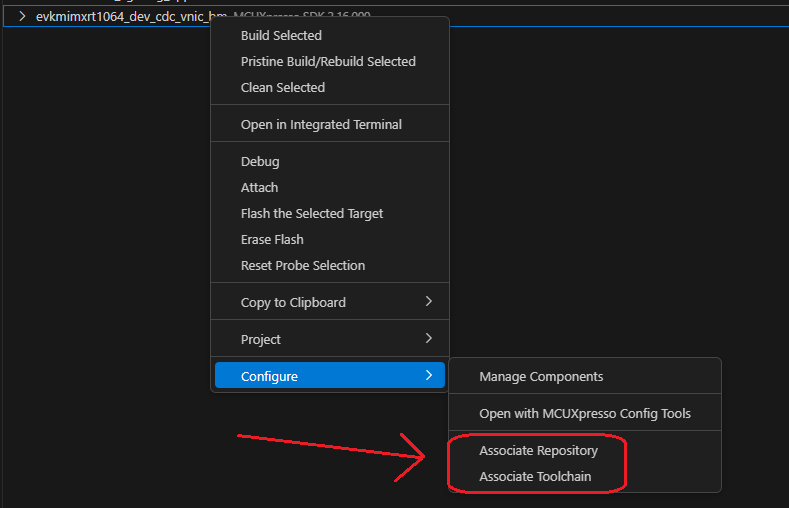Expand the evkmimxrt1064_dev_cdc_vnic_bm project chevron
Screen dimensions: 789x508
point(22,16)
